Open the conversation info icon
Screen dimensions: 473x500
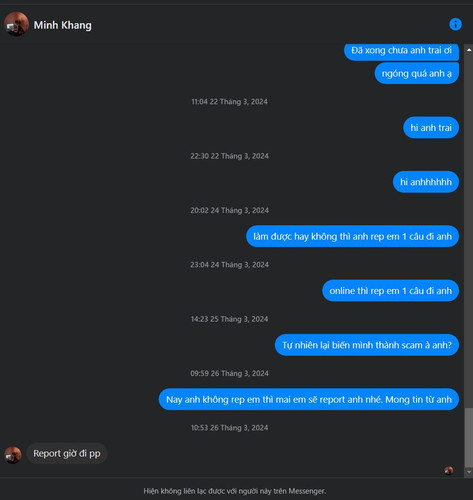(x=455, y=24)
